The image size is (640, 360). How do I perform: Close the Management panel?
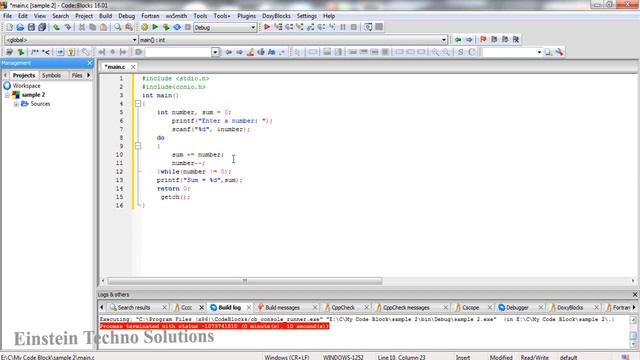click(90, 63)
